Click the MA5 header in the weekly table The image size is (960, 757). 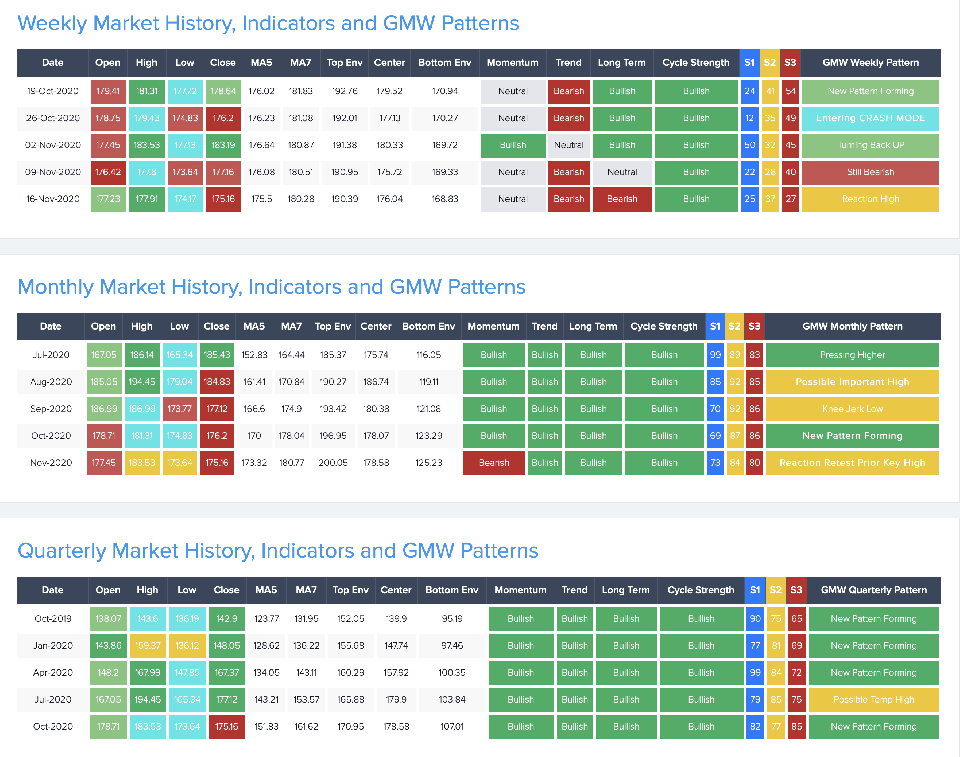261,62
